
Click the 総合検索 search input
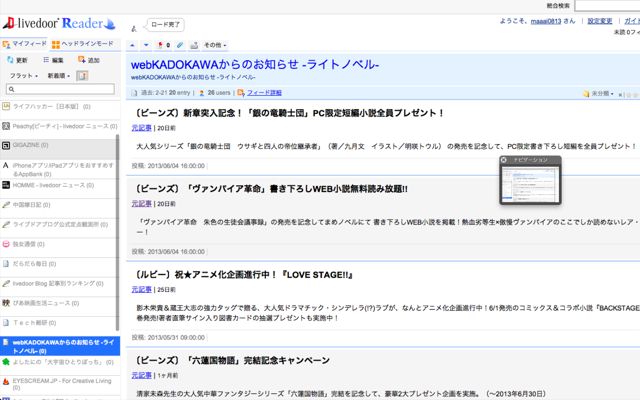(x=607, y=6)
